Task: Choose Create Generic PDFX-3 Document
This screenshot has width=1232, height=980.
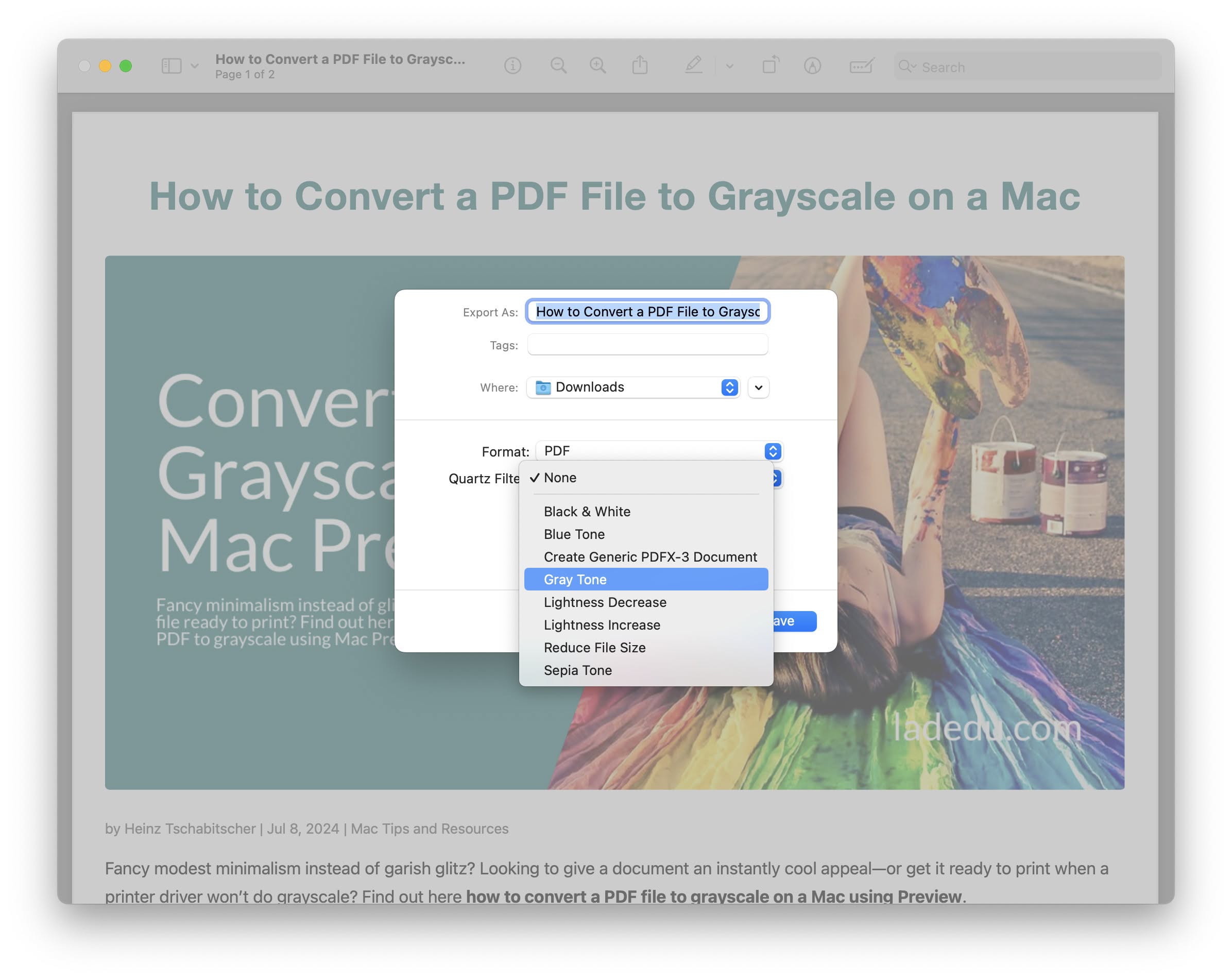Action: (646, 557)
